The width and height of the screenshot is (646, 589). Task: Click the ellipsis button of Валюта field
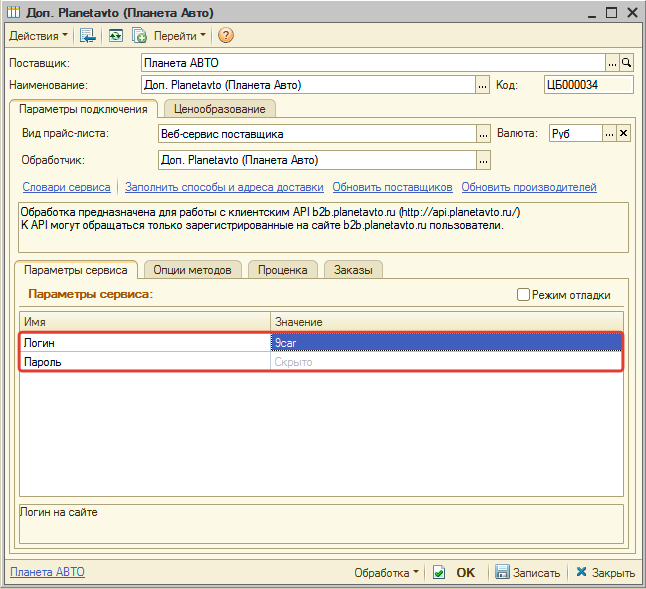point(609,134)
